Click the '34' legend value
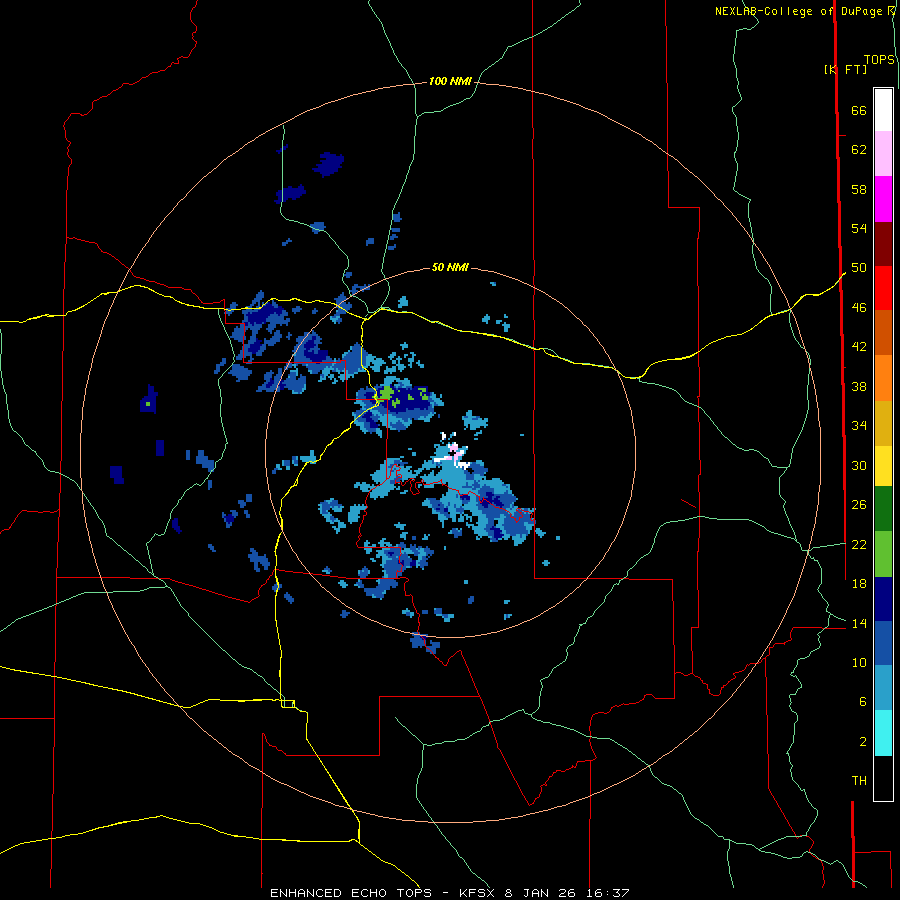This screenshot has height=900, width=900. [x=859, y=426]
